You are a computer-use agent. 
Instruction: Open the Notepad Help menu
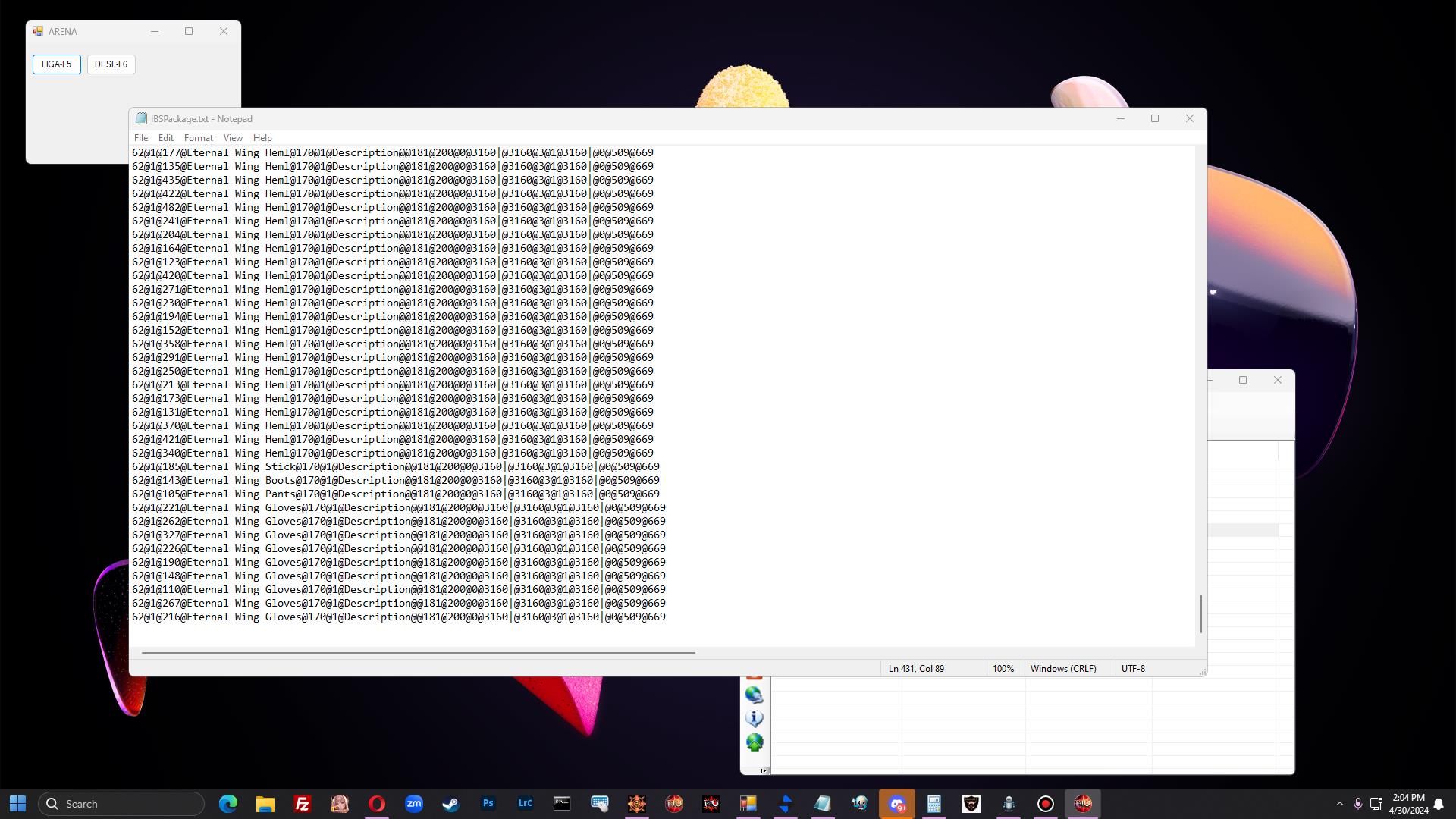tap(262, 138)
